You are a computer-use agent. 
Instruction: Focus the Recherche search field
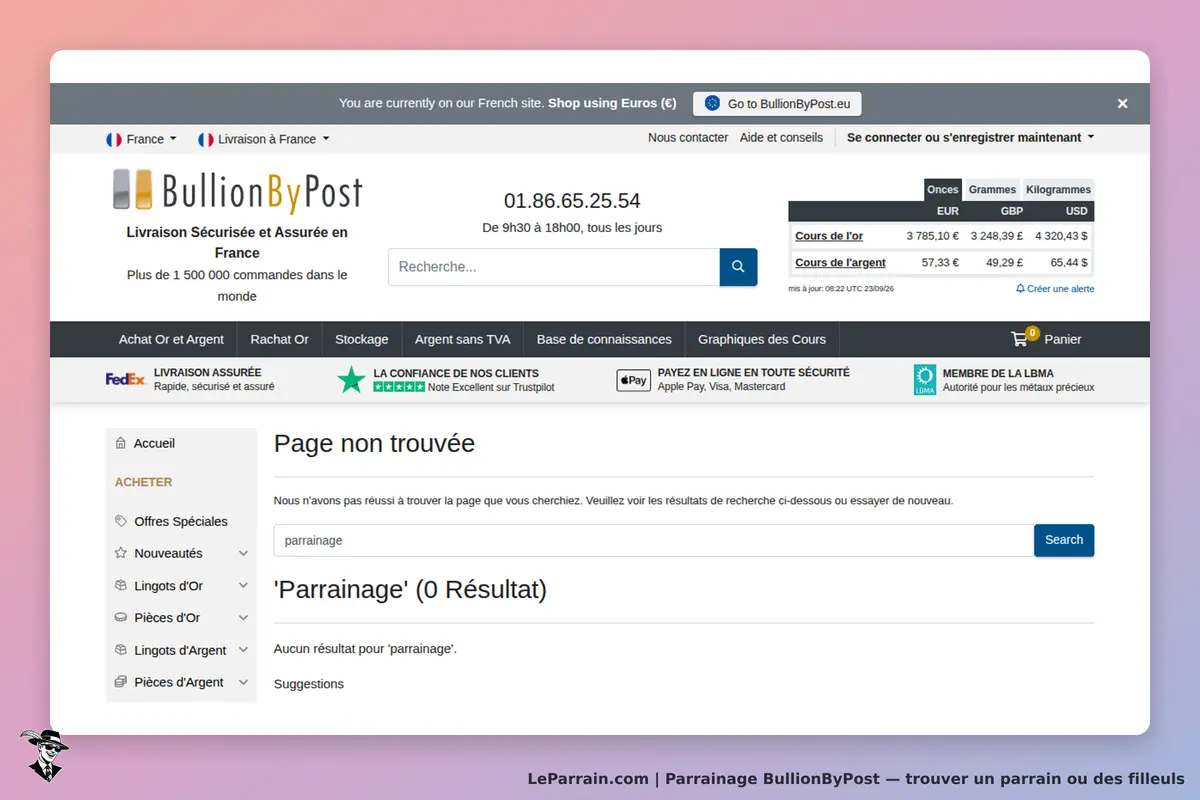[554, 267]
